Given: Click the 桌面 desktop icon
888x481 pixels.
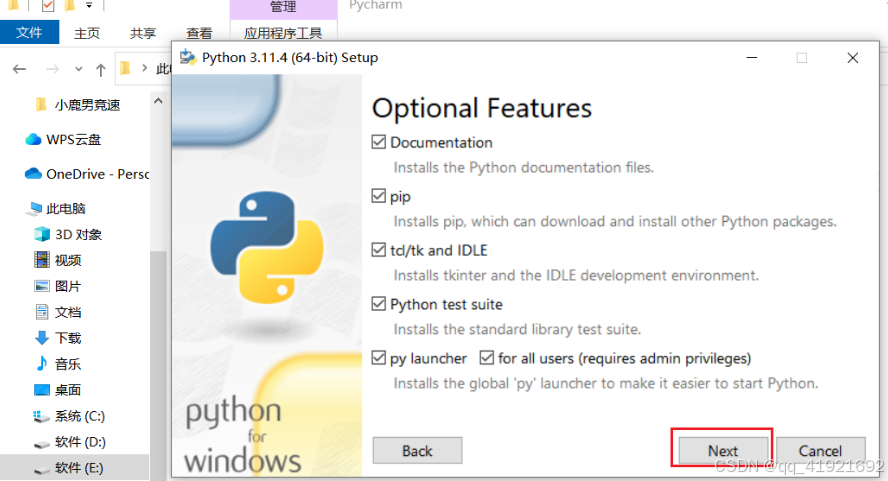Looking at the screenshot, I should (x=42, y=390).
